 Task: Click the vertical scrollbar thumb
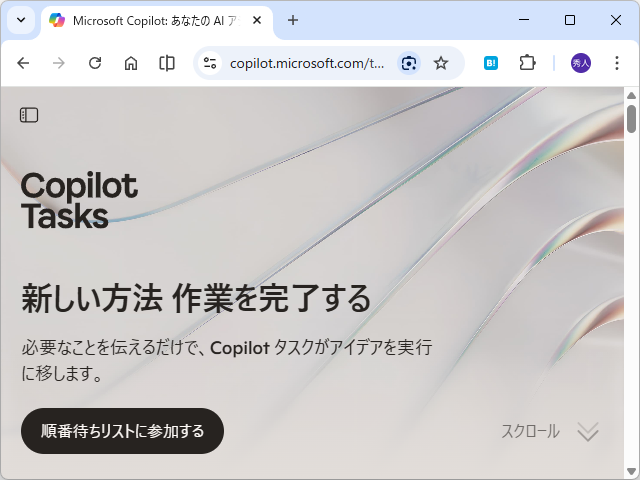[631, 119]
